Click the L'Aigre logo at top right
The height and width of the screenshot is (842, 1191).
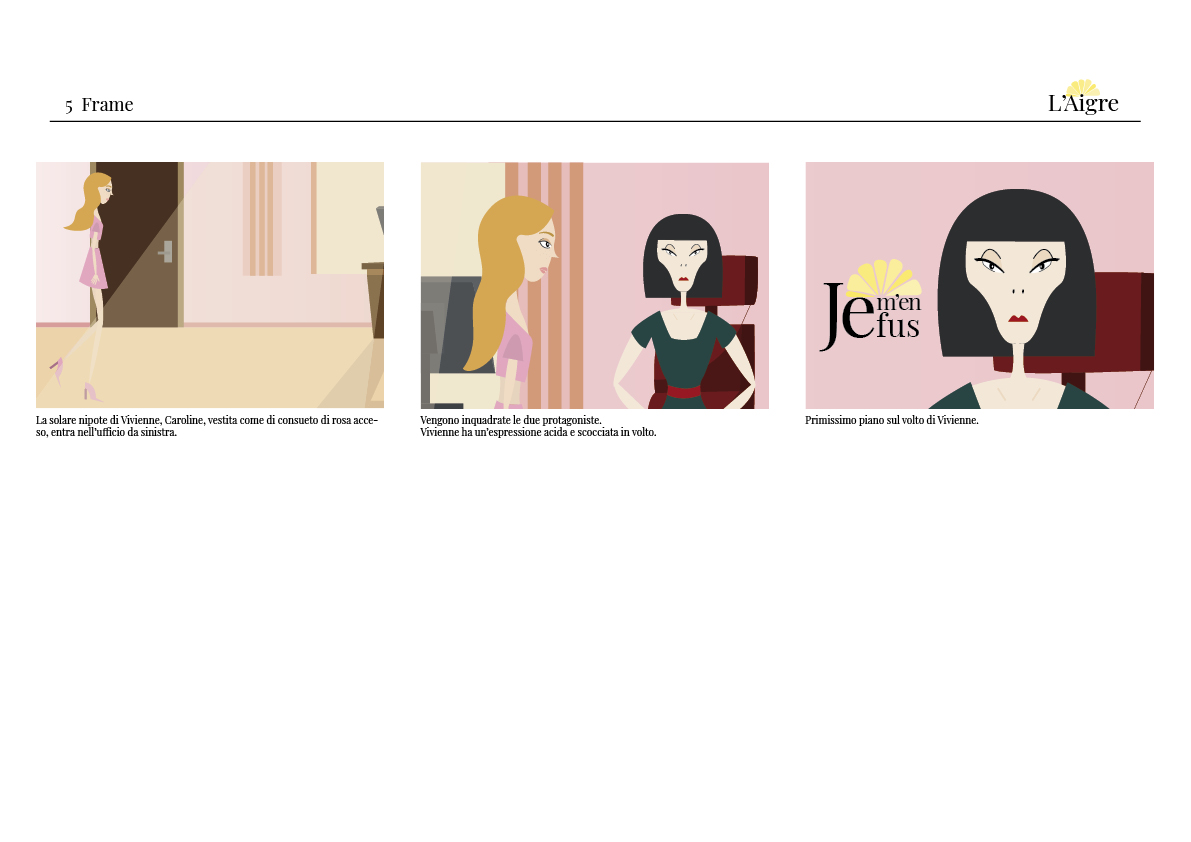[1082, 97]
